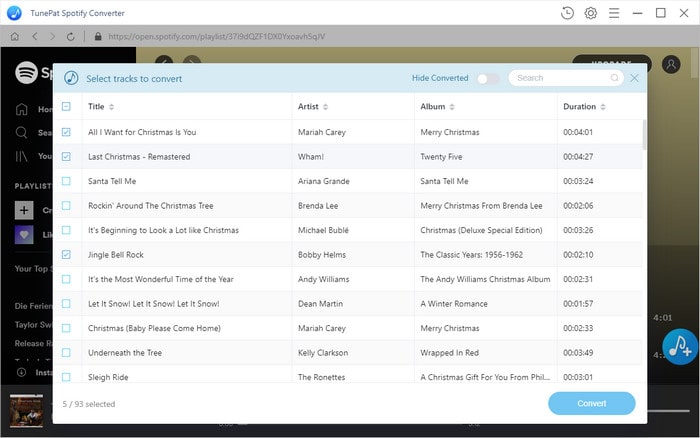This screenshot has height=438, width=700.
Task: Uncheck the Jingle Bell Rock track
Action: click(x=66, y=254)
